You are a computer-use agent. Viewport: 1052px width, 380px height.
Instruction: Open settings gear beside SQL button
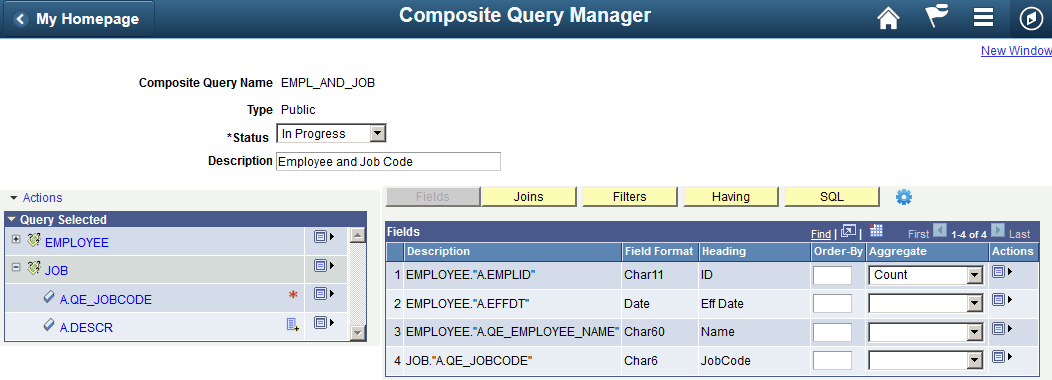[904, 197]
